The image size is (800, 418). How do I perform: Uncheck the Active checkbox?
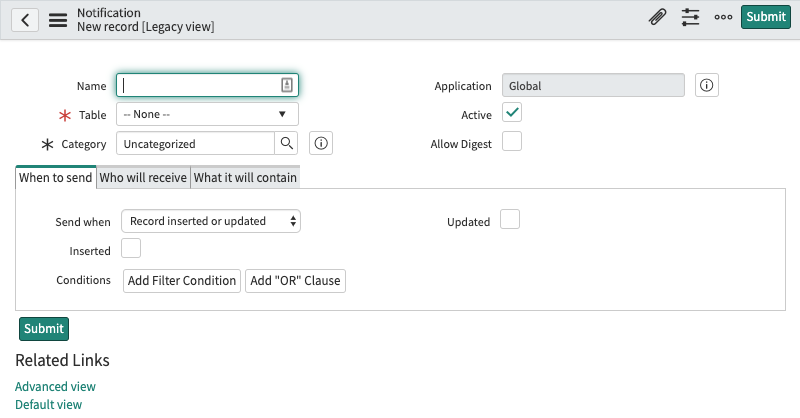[512, 112]
